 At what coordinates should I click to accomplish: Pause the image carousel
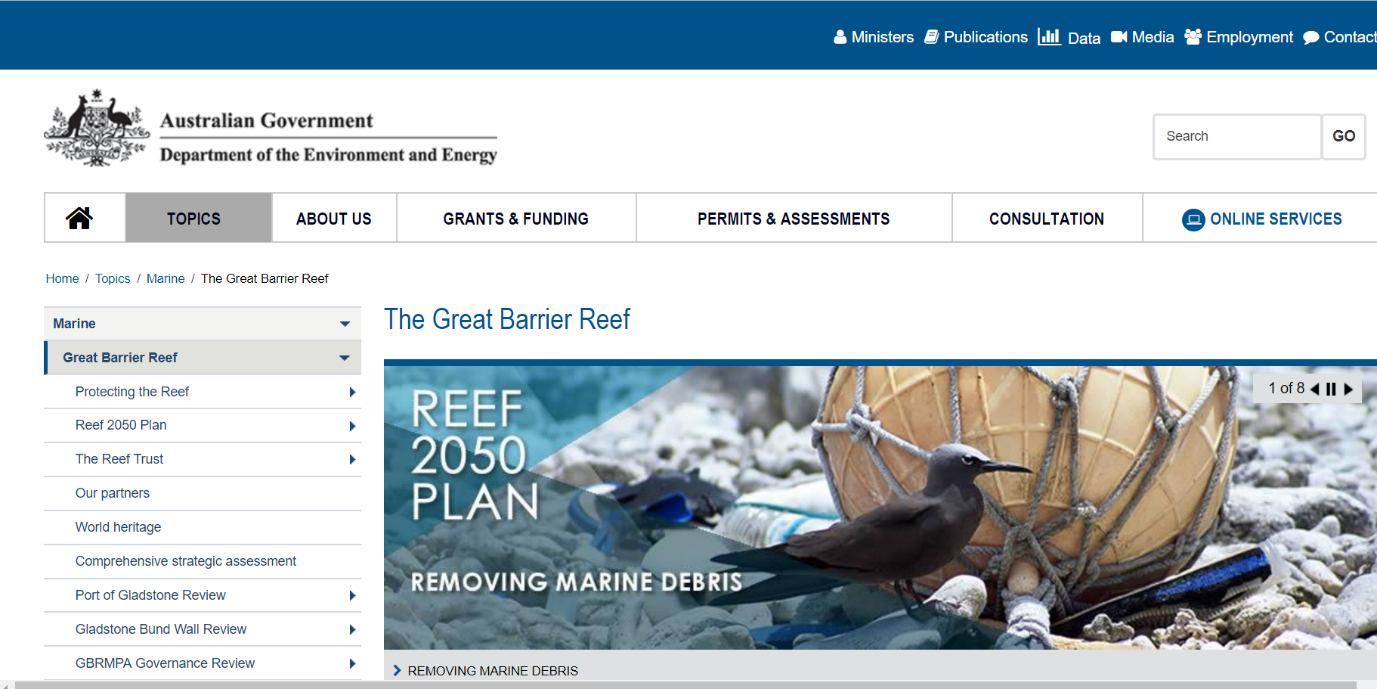1331,389
